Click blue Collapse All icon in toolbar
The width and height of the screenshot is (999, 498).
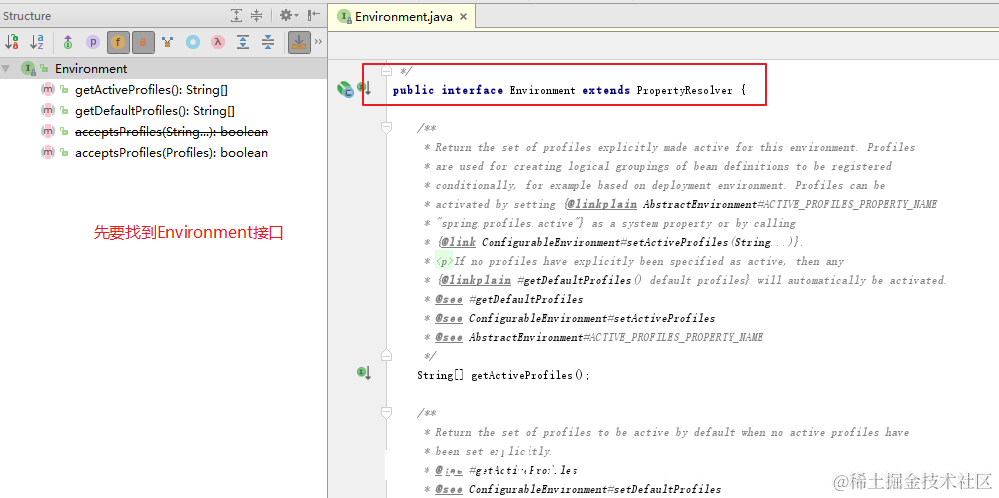click(268, 43)
